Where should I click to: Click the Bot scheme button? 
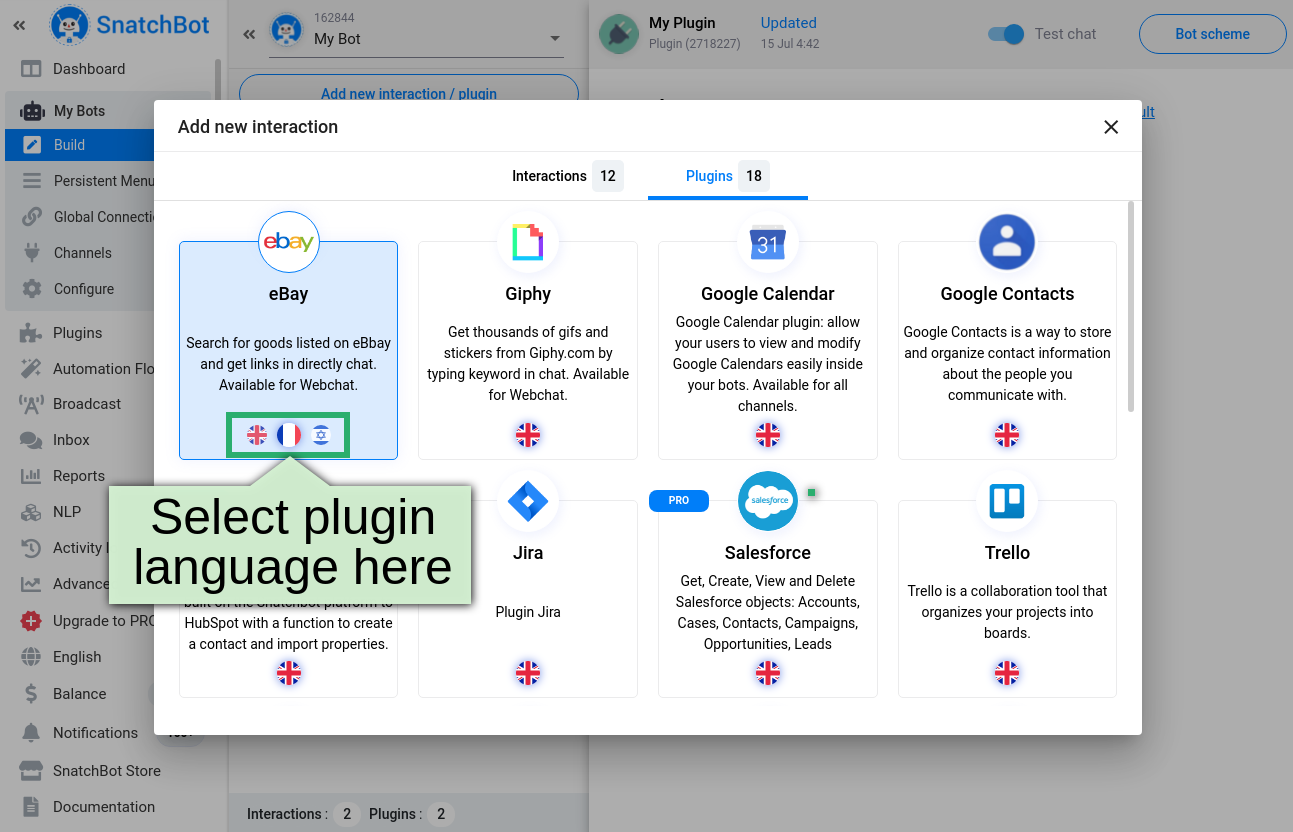click(1212, 34)
